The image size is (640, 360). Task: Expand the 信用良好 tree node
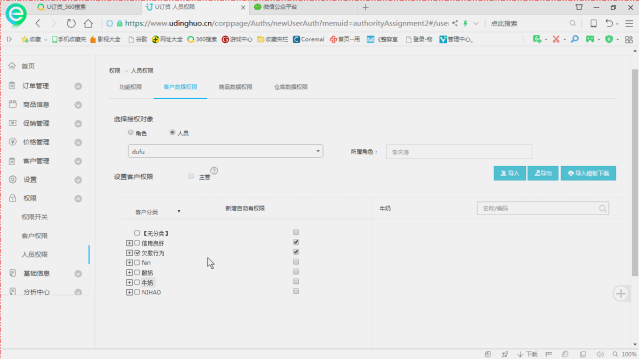[x=129, y=243]
